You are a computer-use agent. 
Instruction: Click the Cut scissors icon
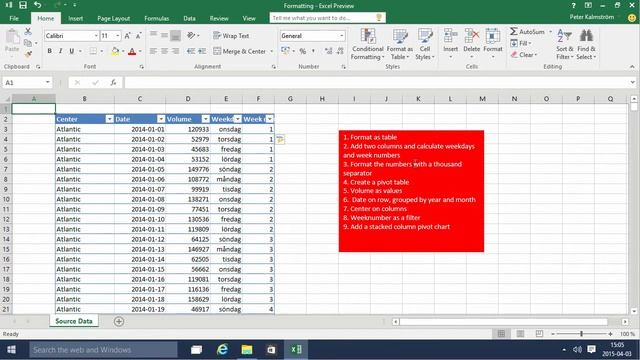[28, 31]
